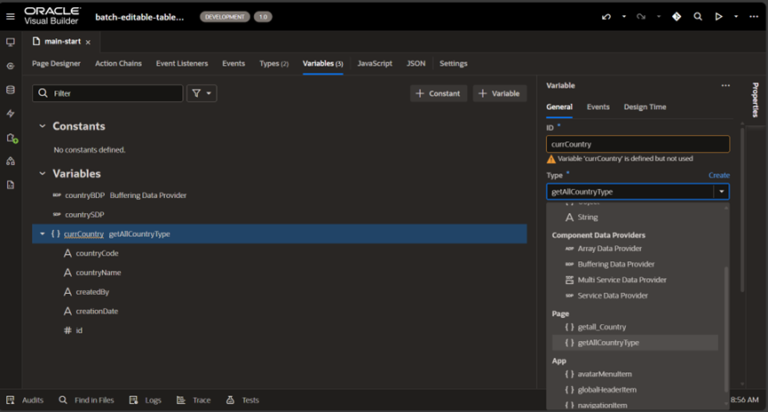Click the Create link beside Type
The image size is (768, 412).
[x=719, y=175]
